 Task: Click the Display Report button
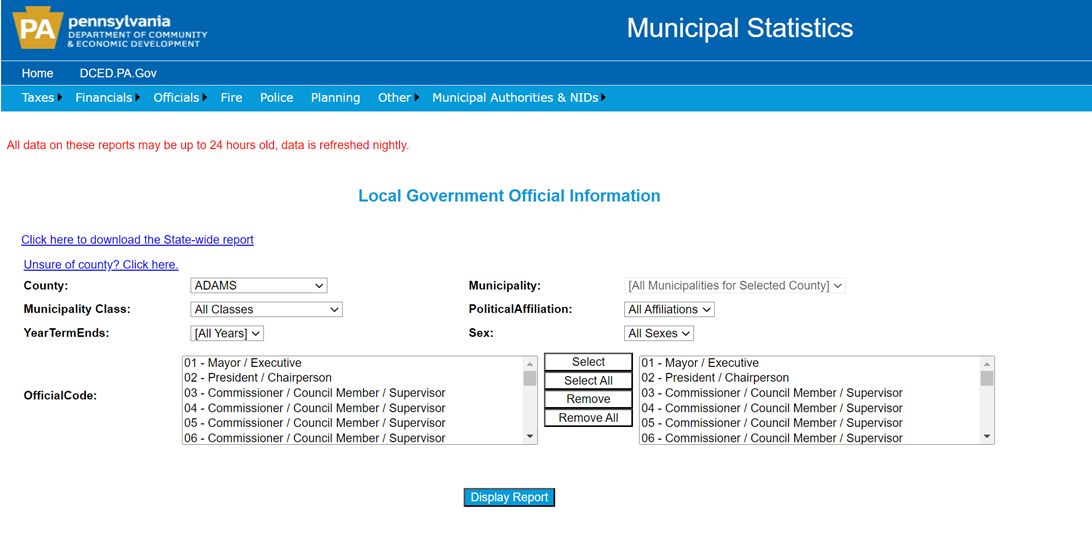point(509,497)
